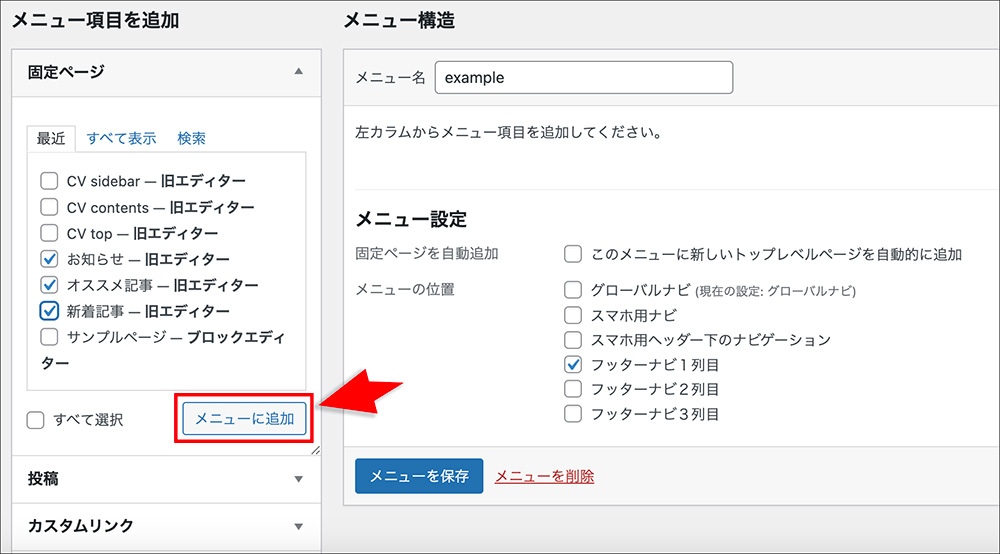
Task: Uncheck the 新着記事 page checkbox
Action: [x=49, y=311]
